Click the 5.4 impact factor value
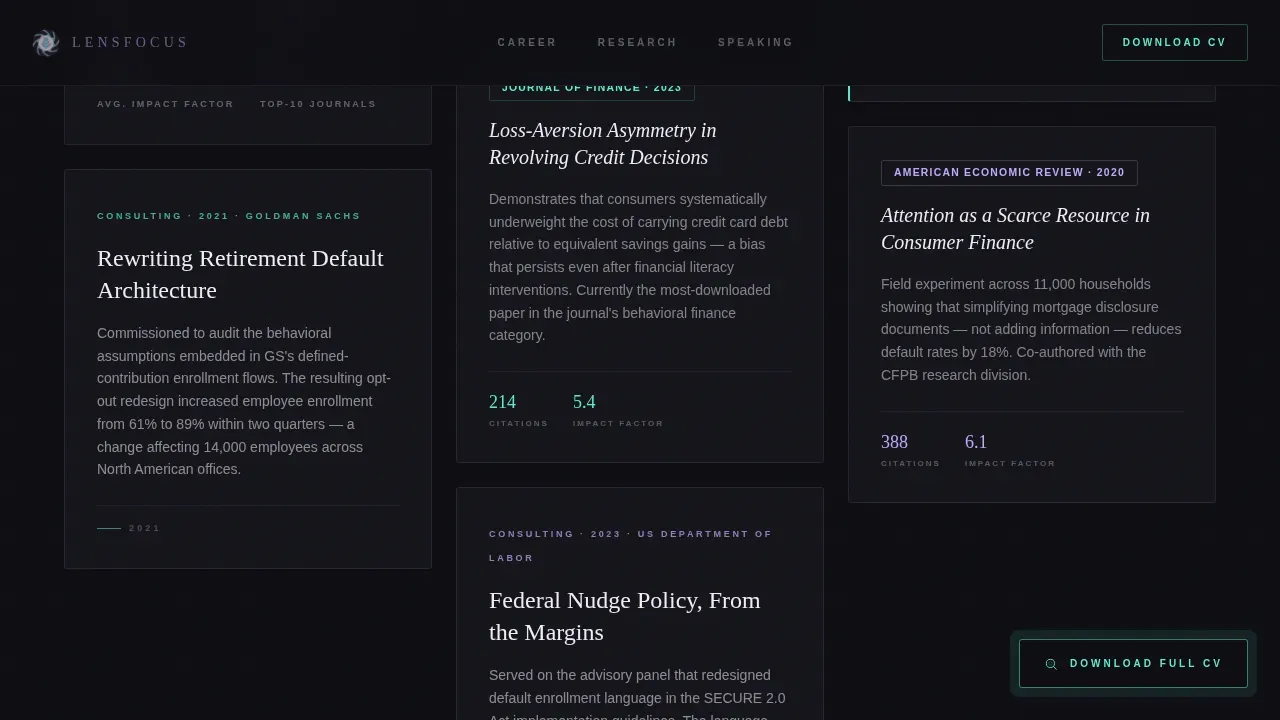 [x=584, y=402]
